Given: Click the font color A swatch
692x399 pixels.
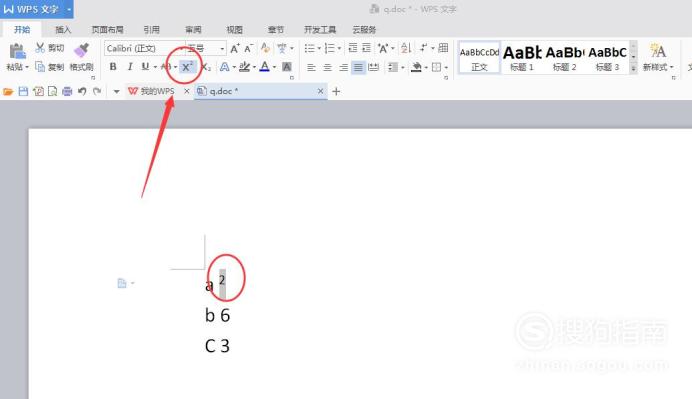Looking at the screenshot, I should click(x=264, y=67).
